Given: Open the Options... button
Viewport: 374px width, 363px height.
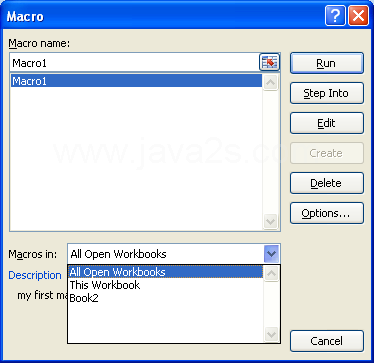Looking at the screenshot, I should (327, 213).
